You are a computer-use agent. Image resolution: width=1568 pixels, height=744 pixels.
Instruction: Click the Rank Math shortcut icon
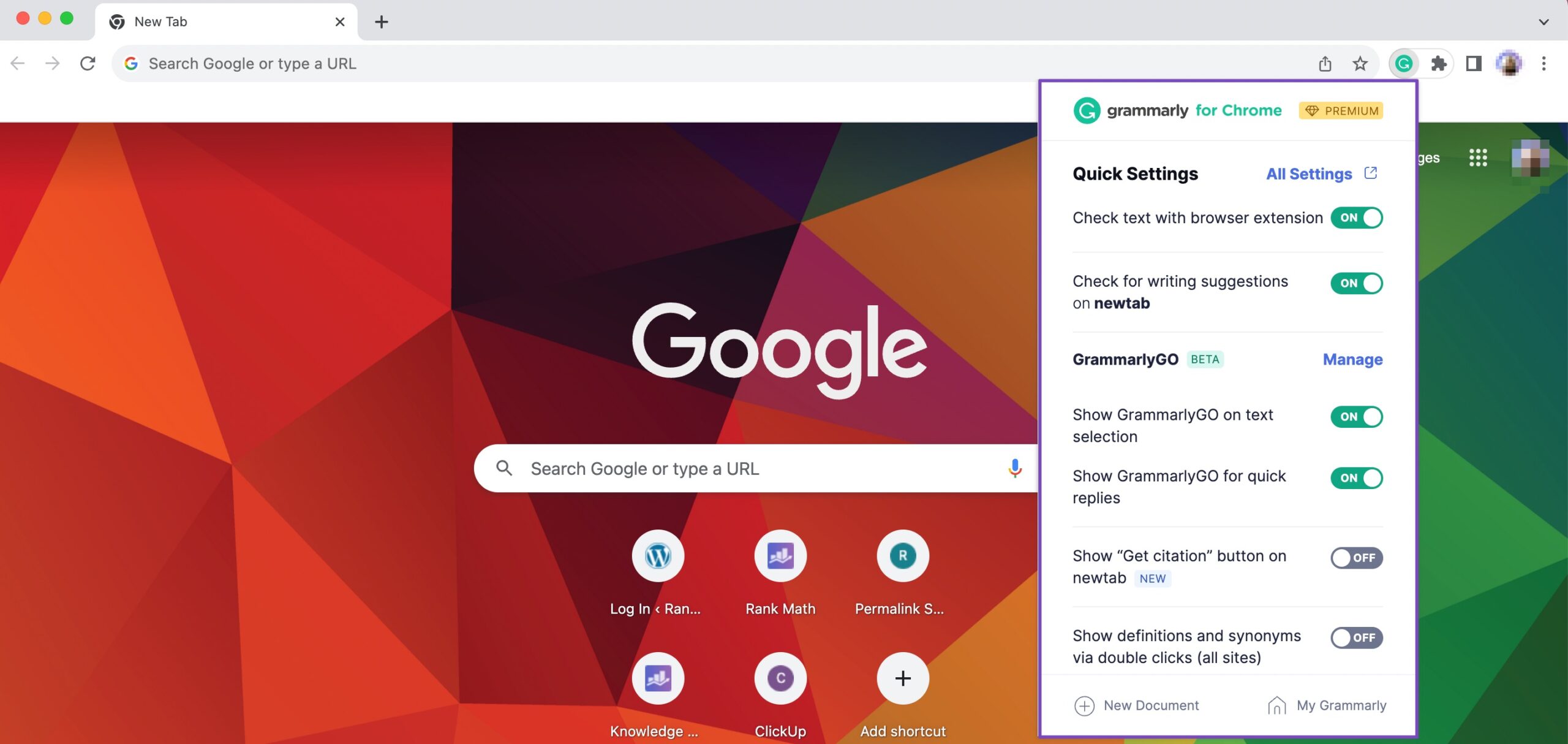(x=779, y=556)
